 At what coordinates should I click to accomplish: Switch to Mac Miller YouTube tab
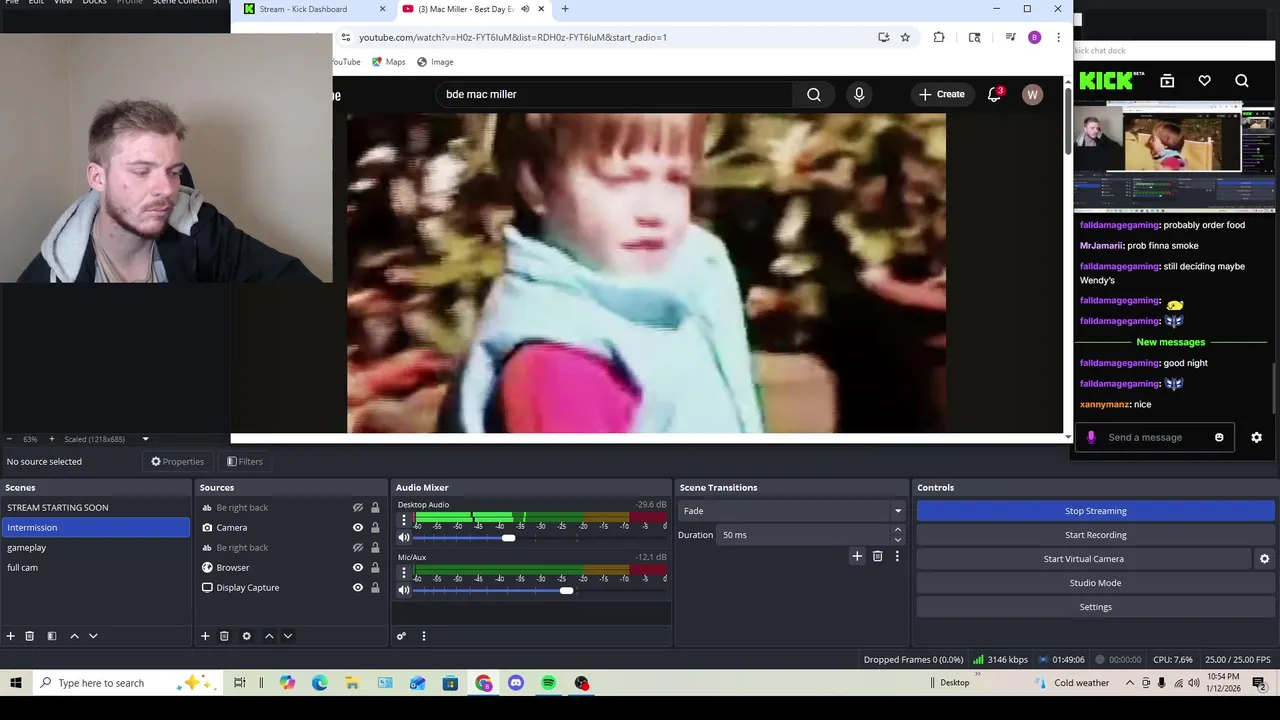(466, 9)
